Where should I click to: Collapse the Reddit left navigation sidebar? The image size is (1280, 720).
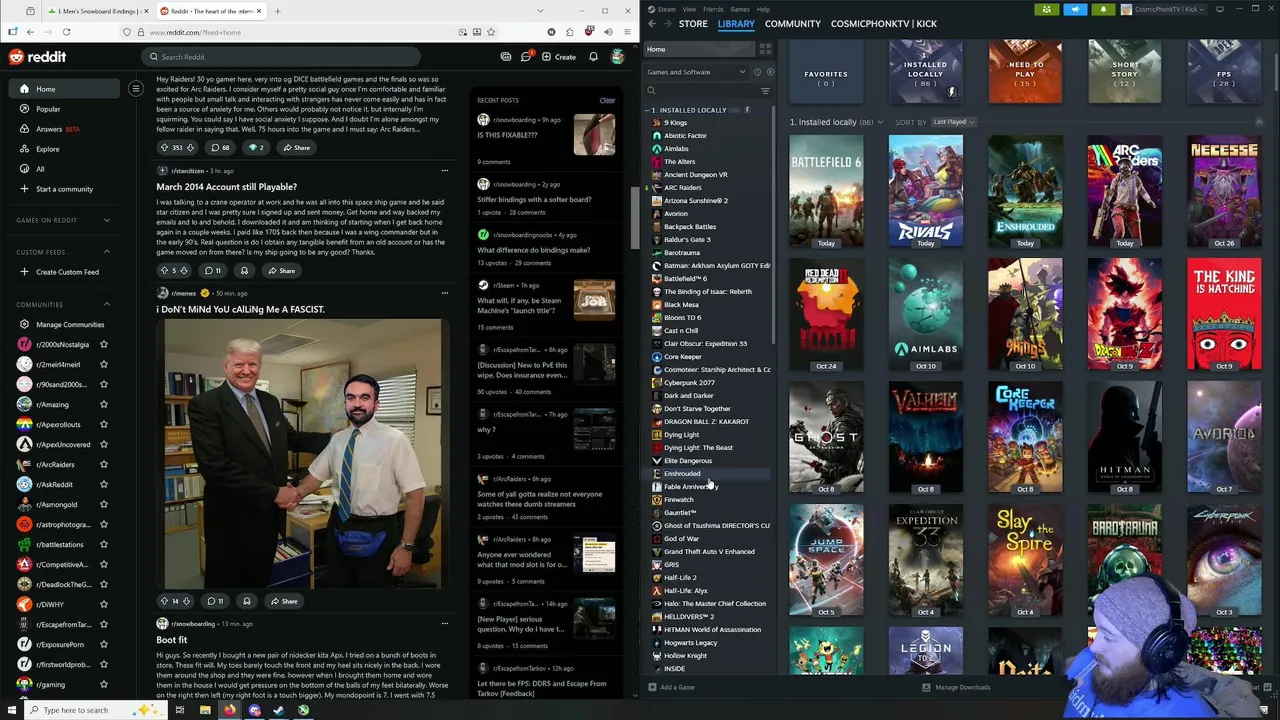[136, 89]
